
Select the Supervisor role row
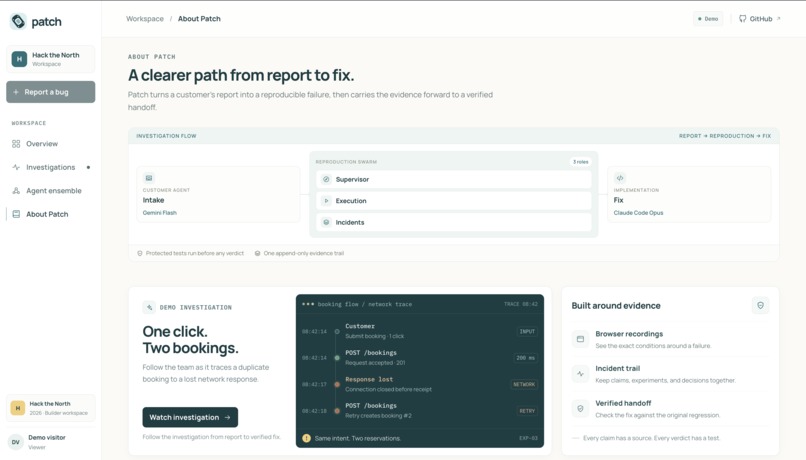(454, 179)
